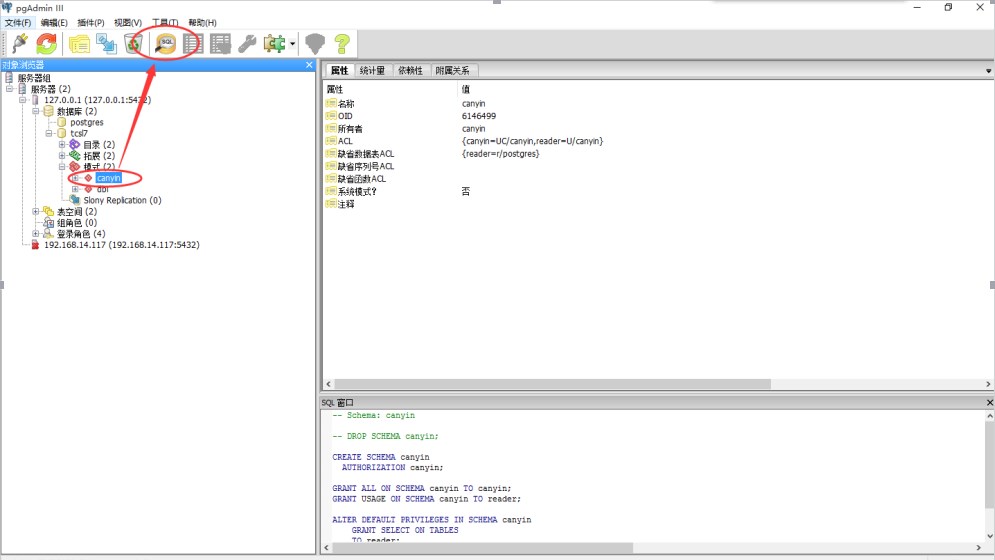The width and height of the screenshot is (995, 560).
Task: Click the OID value 6146499
Action: [x=479, y=116]
